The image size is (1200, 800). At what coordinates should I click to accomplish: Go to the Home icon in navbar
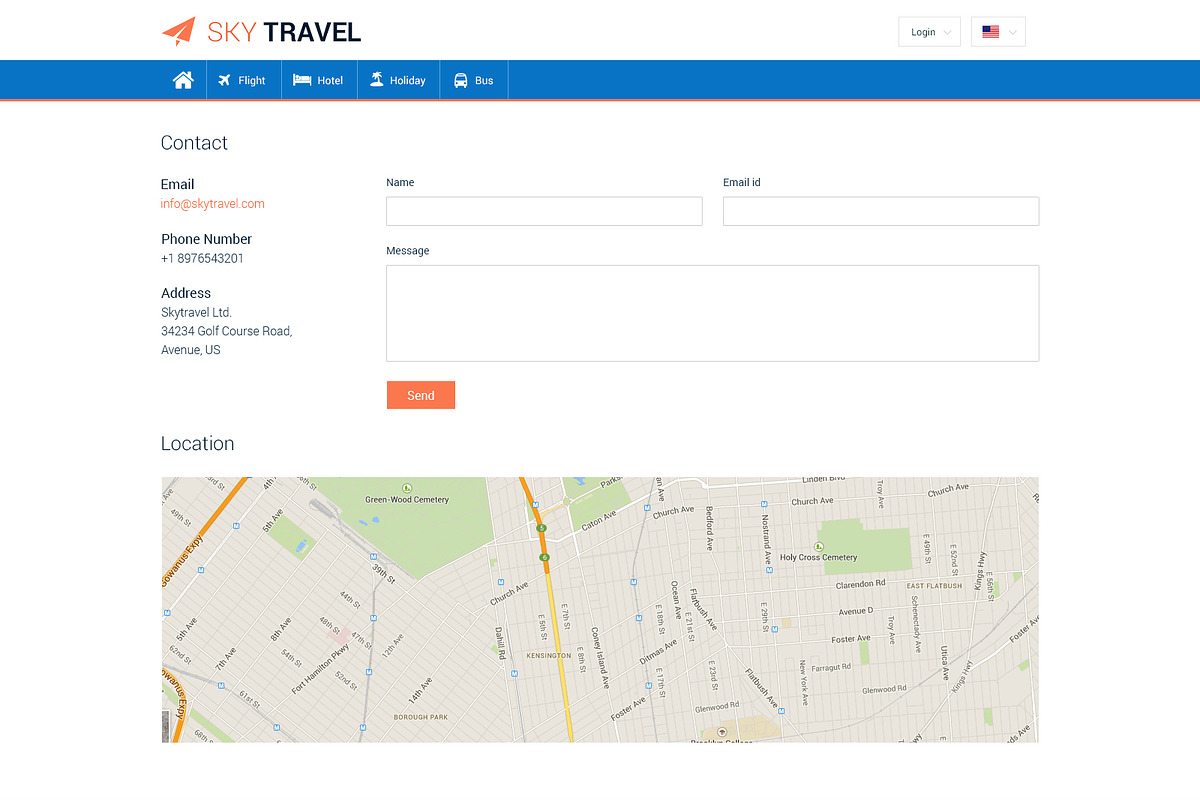click(183, 80)
